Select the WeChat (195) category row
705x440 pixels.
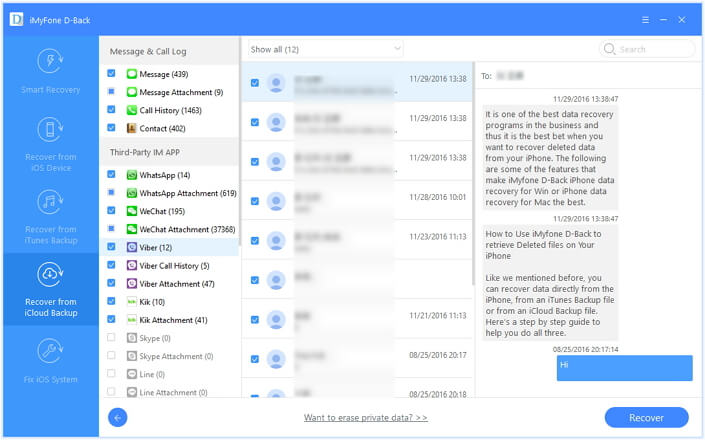tap(169, 211)
